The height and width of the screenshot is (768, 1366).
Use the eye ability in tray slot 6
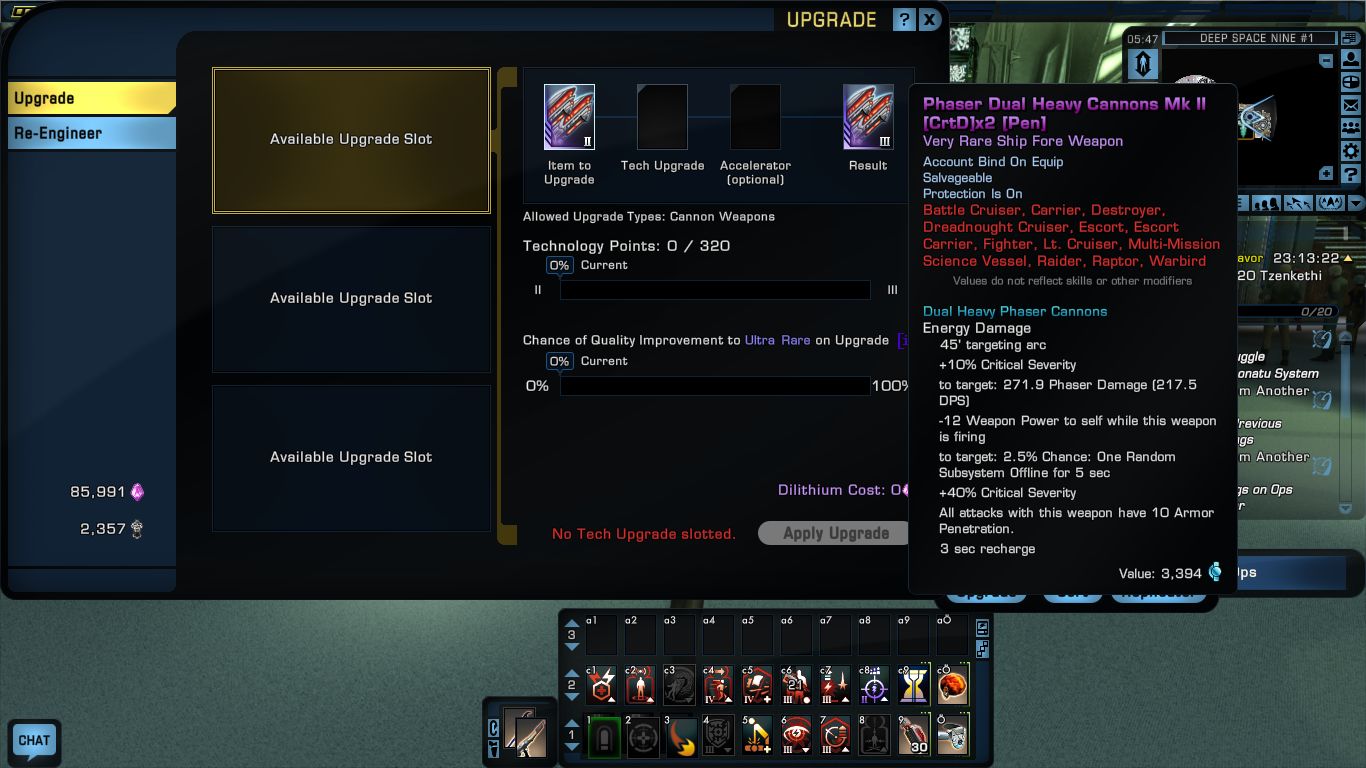click(x=796, y=735)
